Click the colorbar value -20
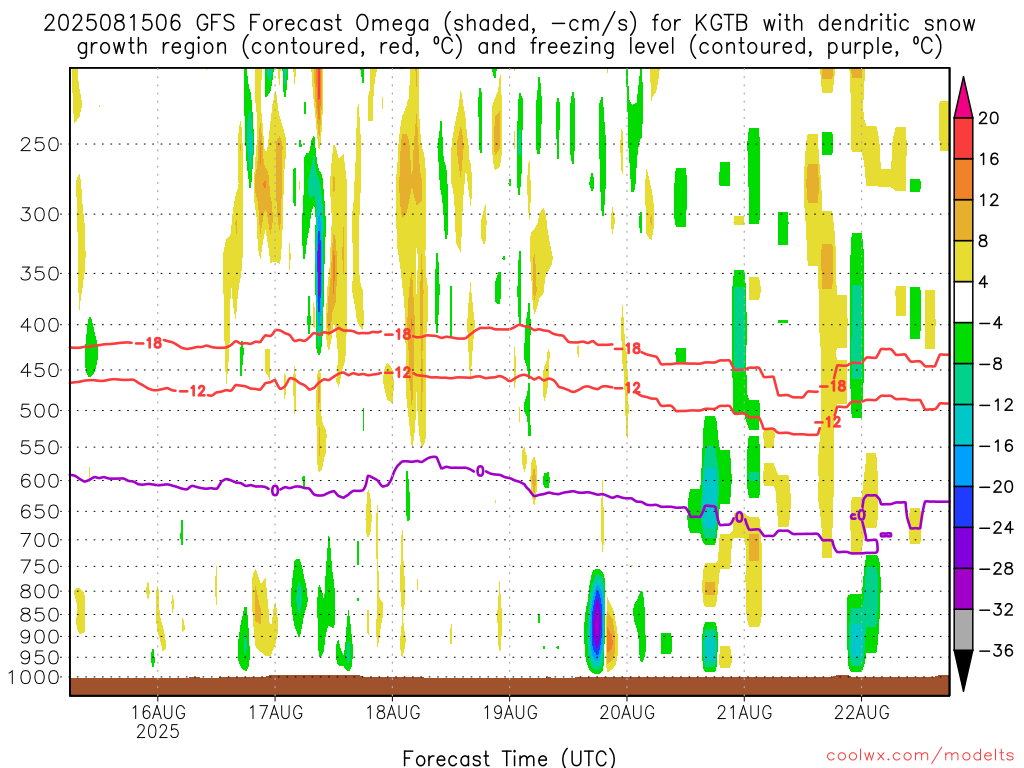Screen dimensions: 1024x768 (x=997, y=487)
